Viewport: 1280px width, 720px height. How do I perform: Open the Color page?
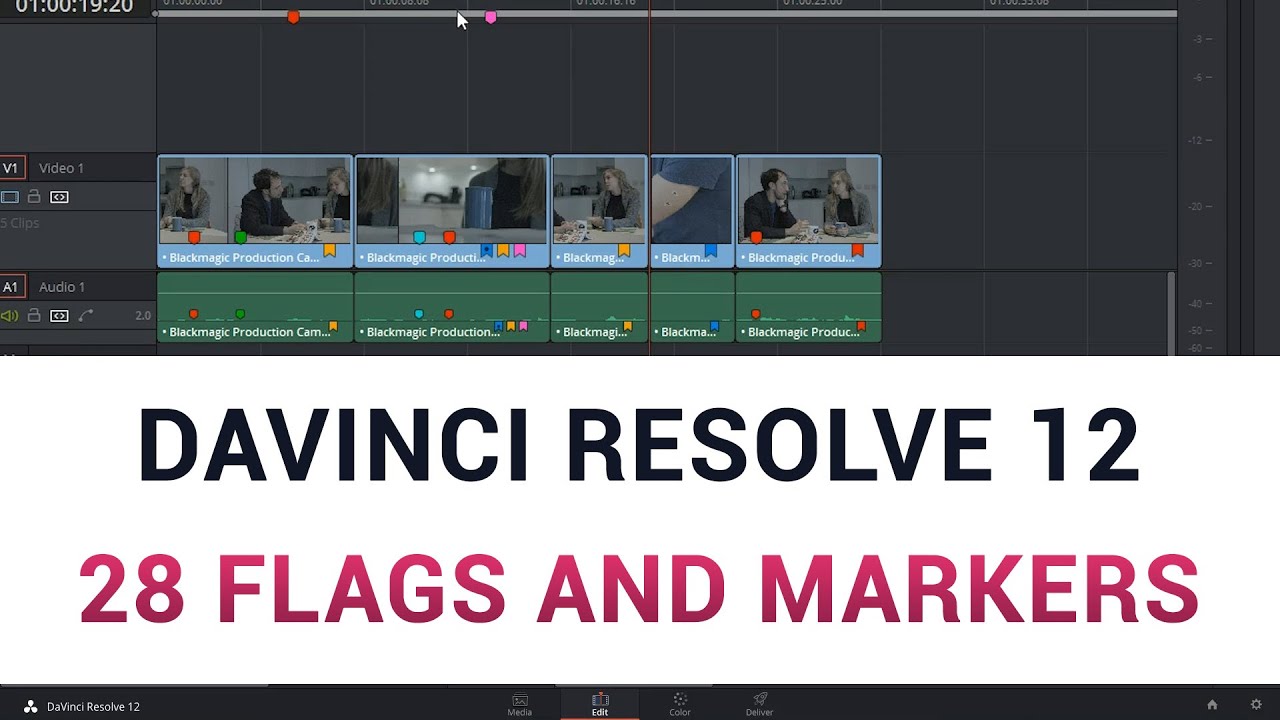(680, 705)
